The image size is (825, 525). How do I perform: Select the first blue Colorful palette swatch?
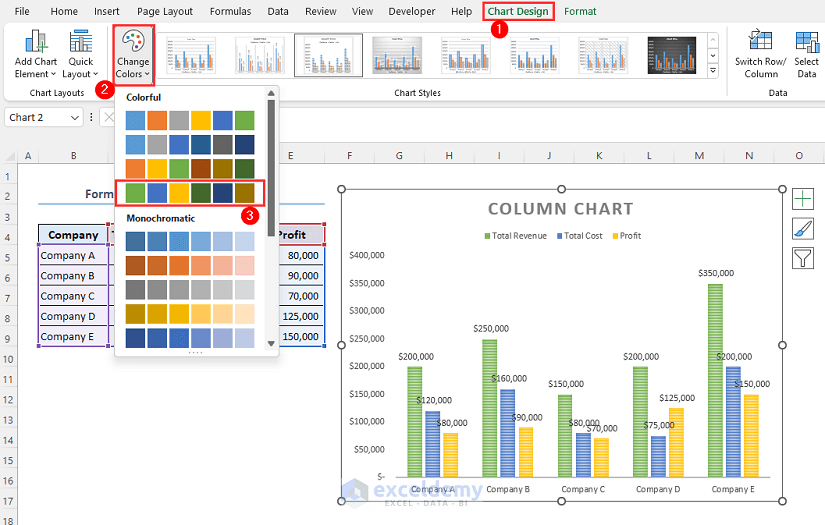click(135, 120)
